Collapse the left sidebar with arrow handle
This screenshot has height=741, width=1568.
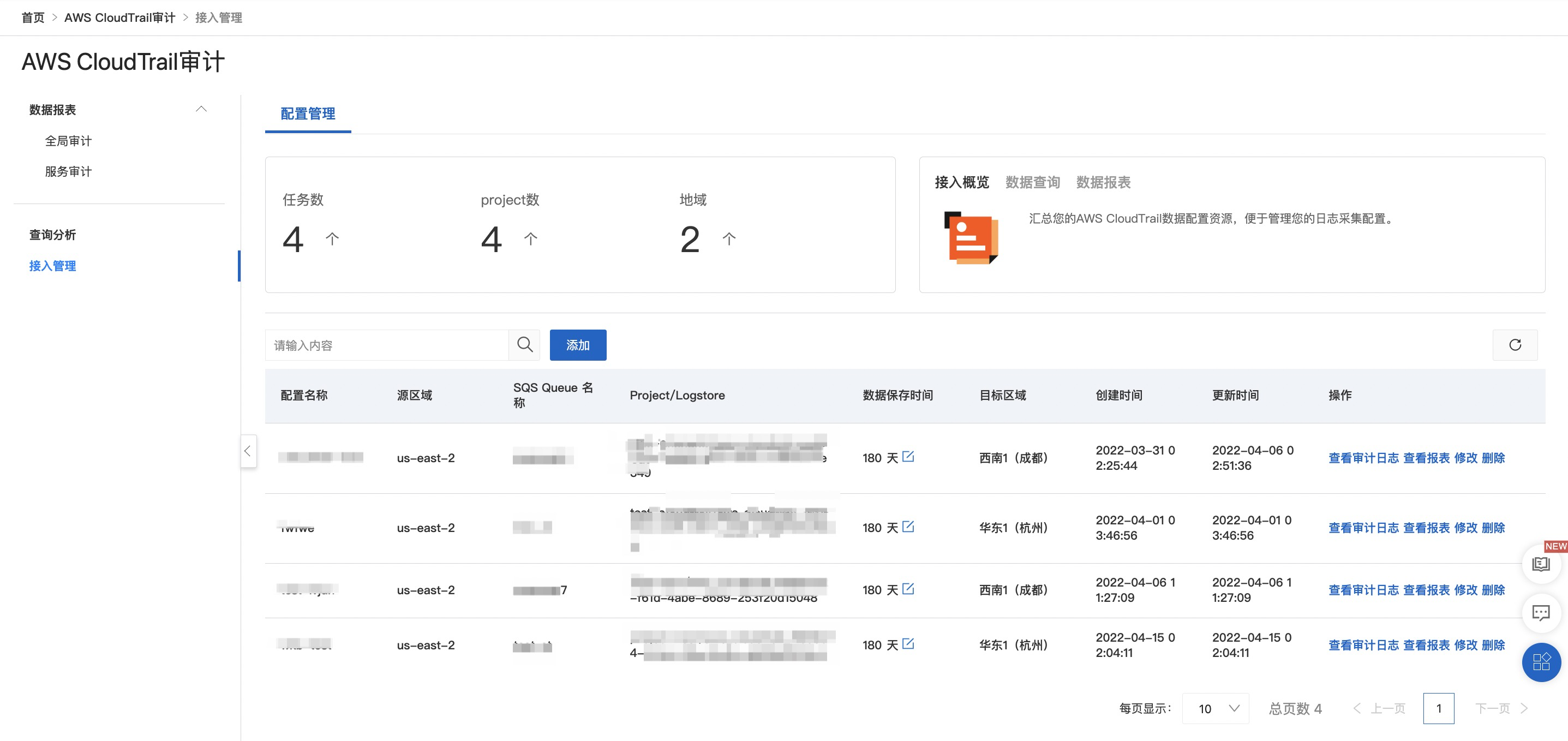pyautogui.click(x=248, y=451)
